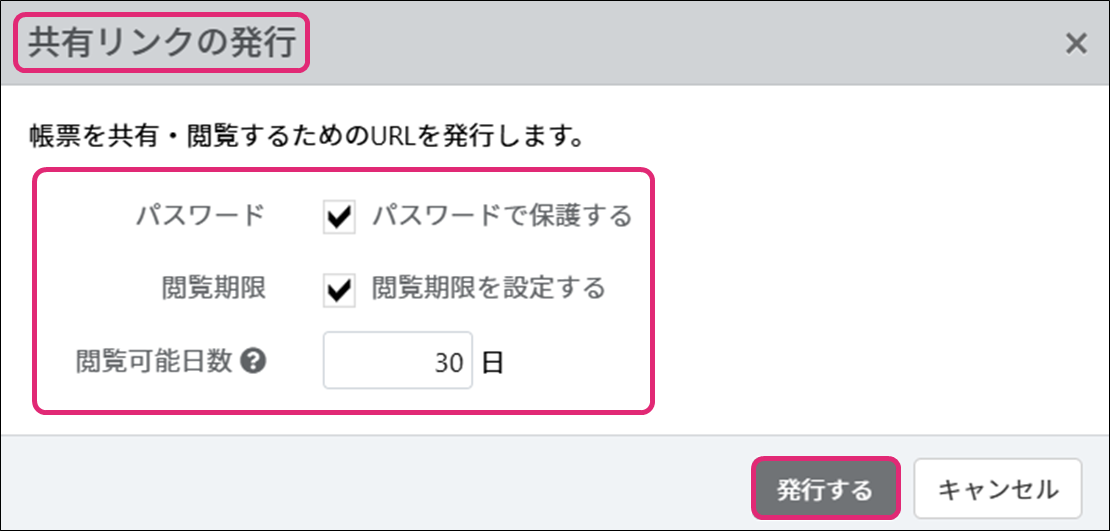The width and height of the screenshot is (1110, 531).
Task: Click the 閲覧期限 row label
Action: pos(213,289)
